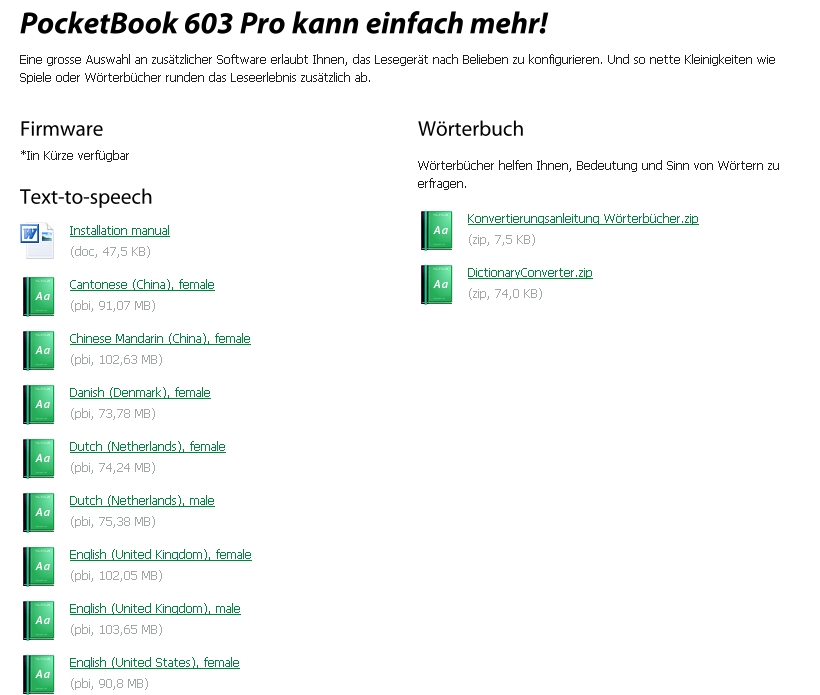Click the book icon for English (United States), female
Viewport: 820px width, 695px height.
(38, 674)
